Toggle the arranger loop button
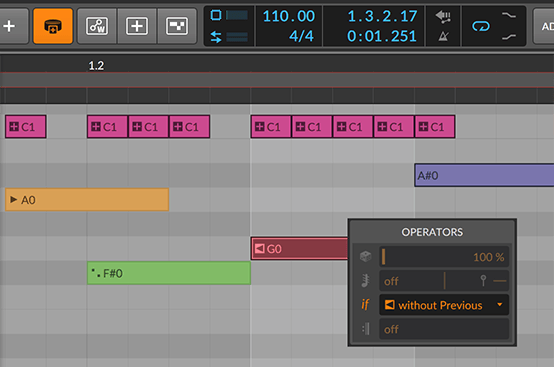The image size is (554, 367). (x=481, y=26)
